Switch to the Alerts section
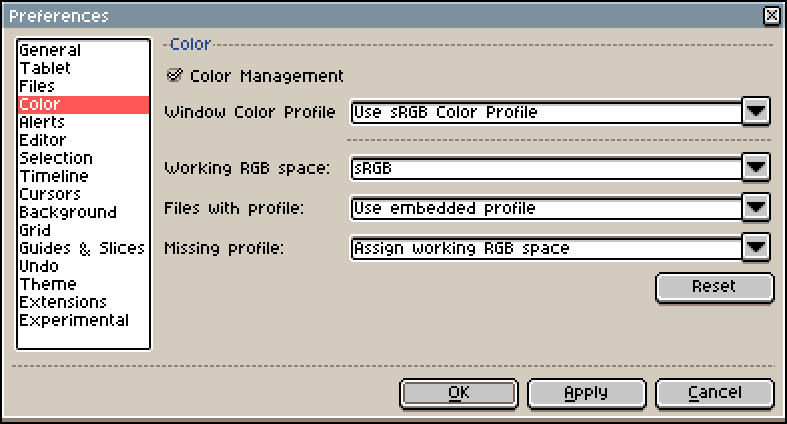Image resolution: width=787 pixels, height=424 pixels. (x=42, y=122)
